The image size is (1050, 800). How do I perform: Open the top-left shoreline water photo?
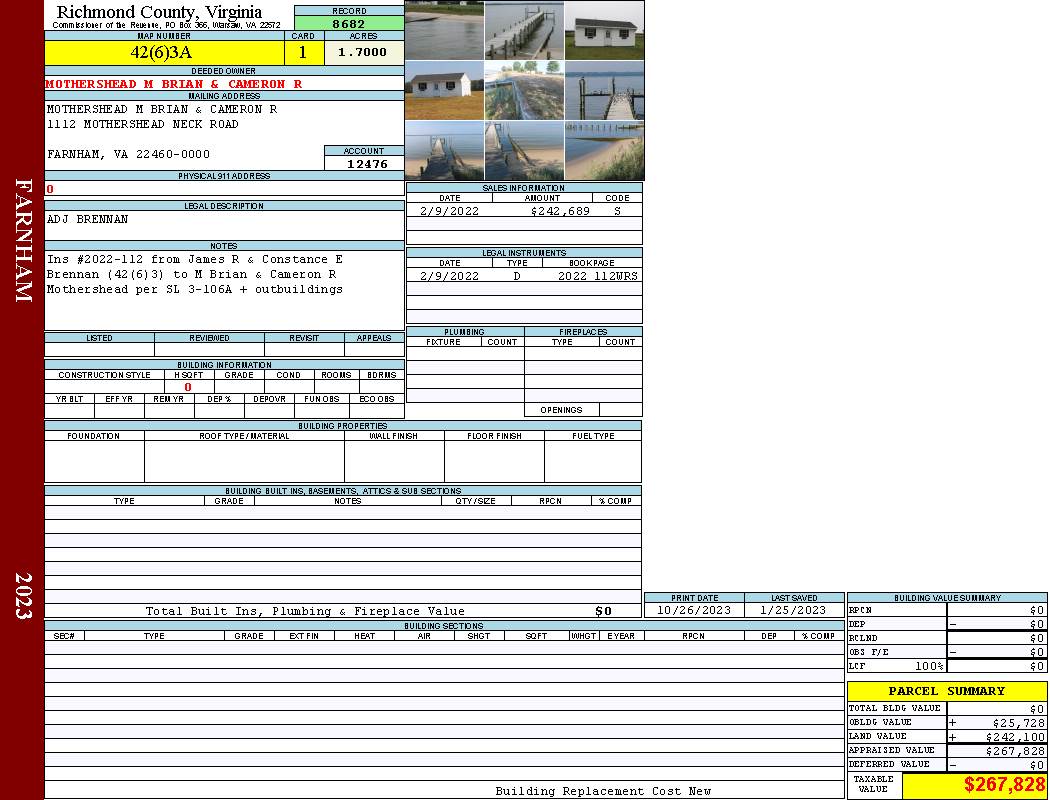click(444, 30)
